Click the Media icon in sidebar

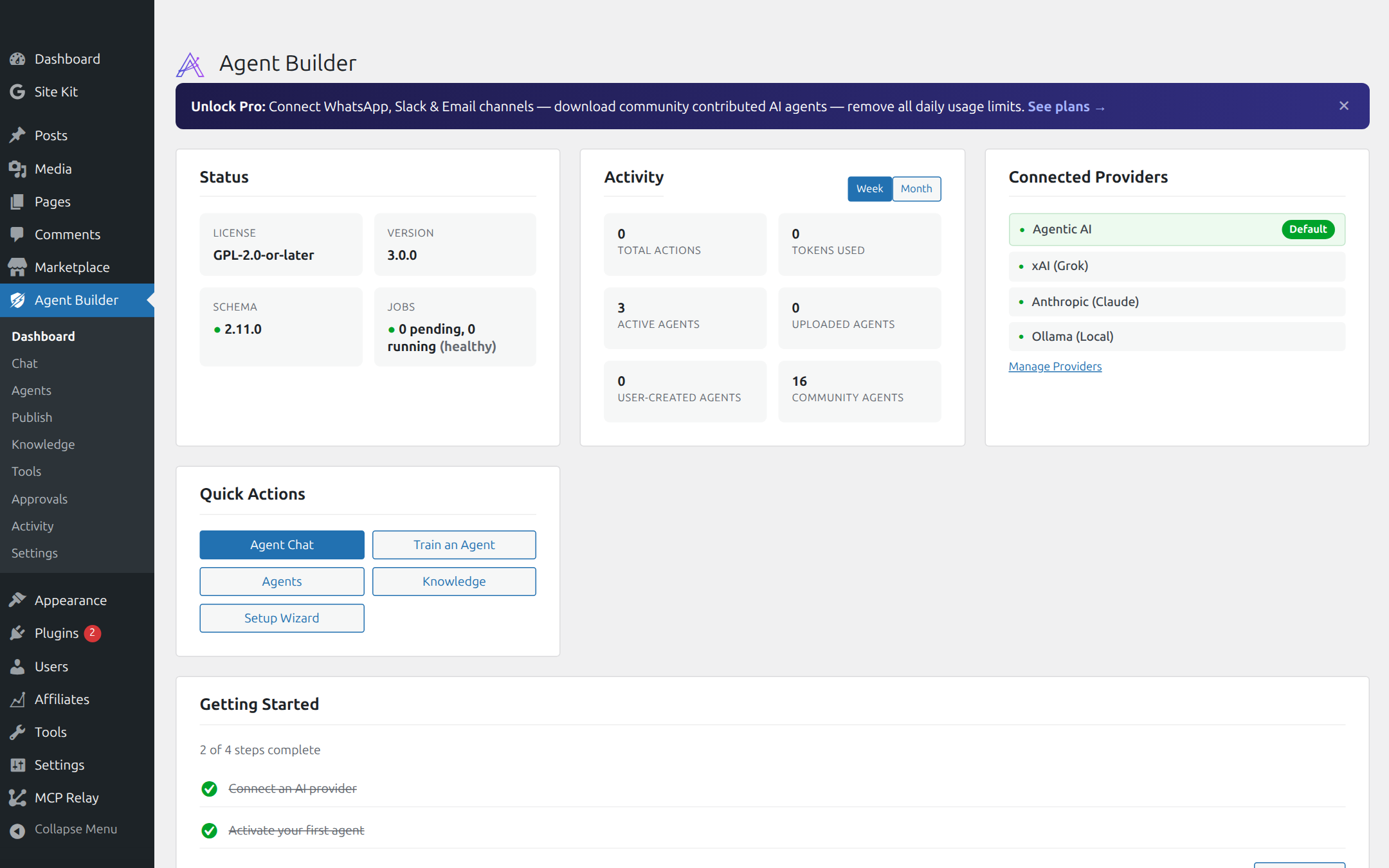pos(17,169)
